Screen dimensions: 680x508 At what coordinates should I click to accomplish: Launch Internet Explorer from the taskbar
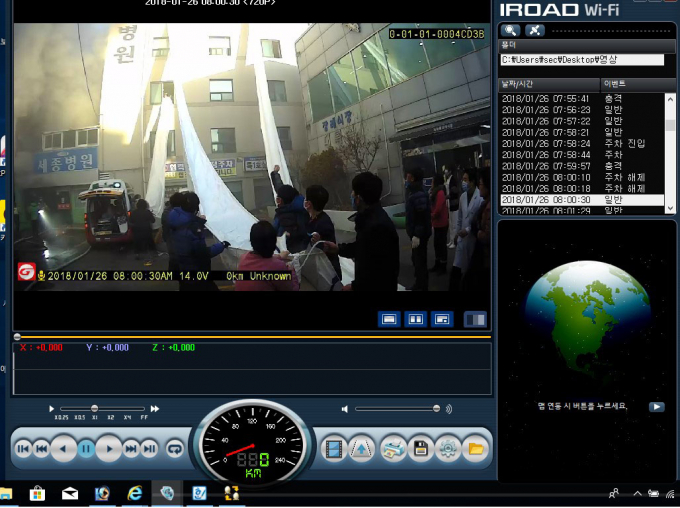pos(135,494)
